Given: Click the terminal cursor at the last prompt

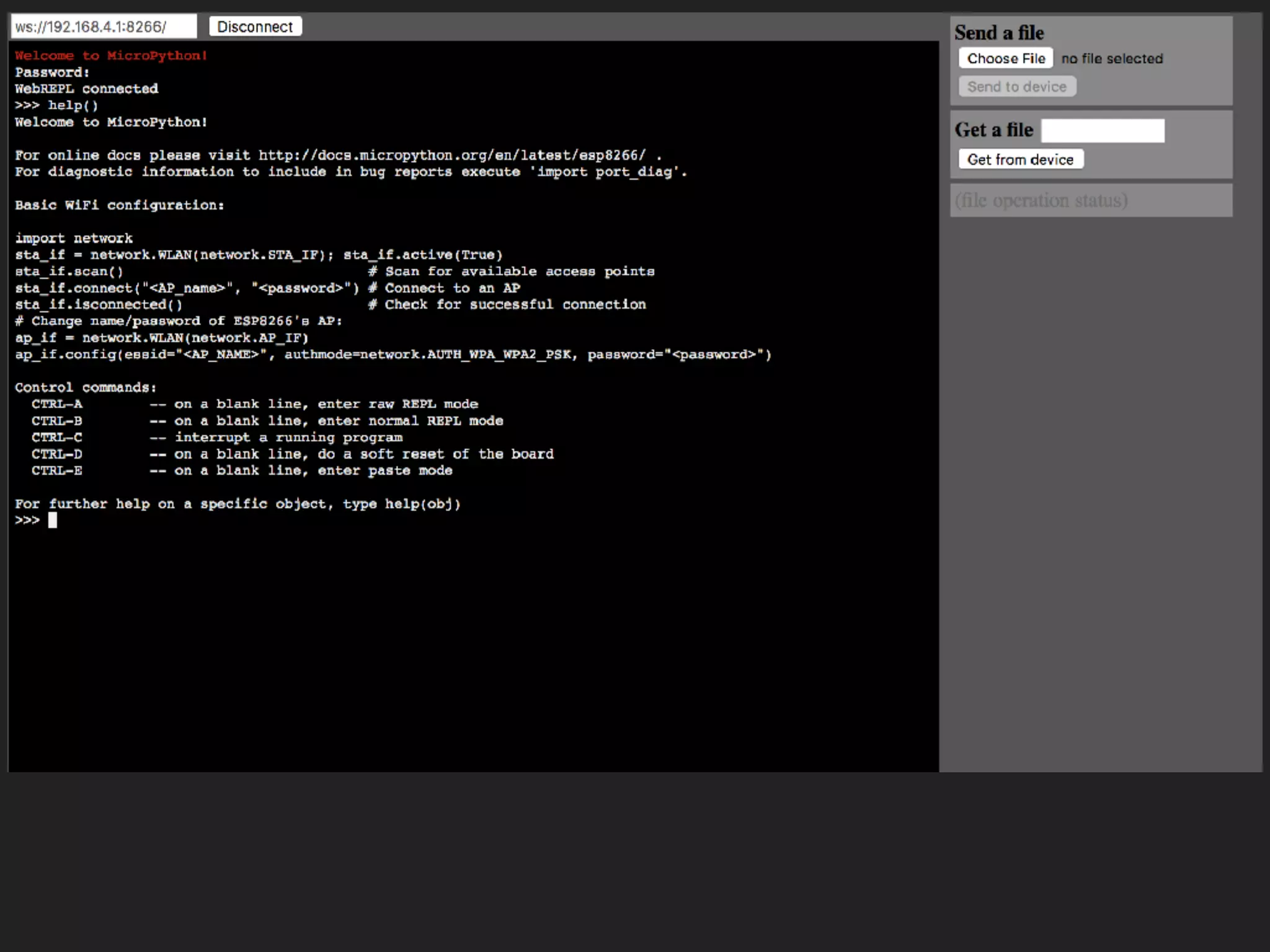Looking at the screenshot, I should [53, 520].
